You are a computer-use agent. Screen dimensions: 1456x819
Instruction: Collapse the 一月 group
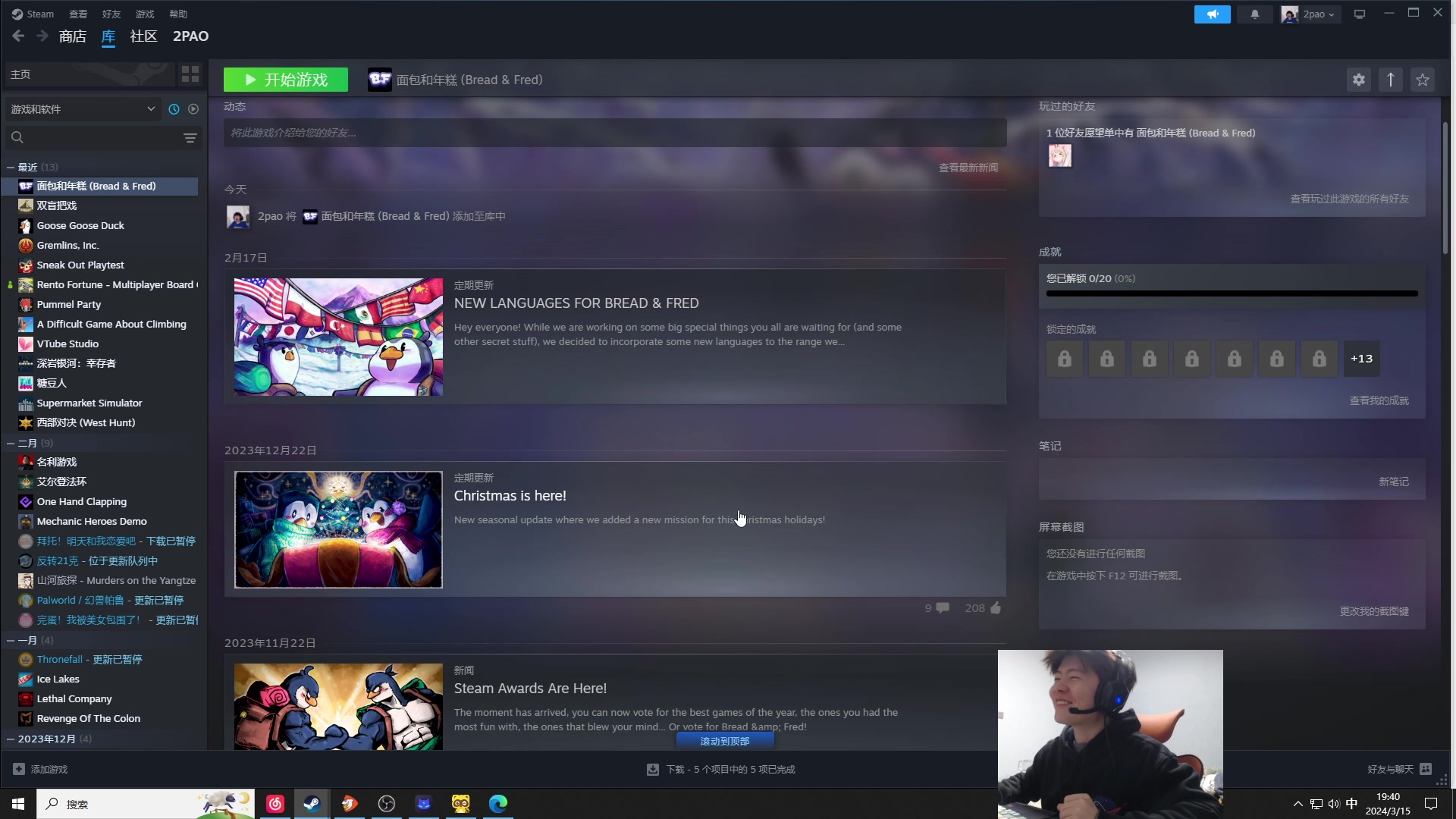[x=11, y=640]
